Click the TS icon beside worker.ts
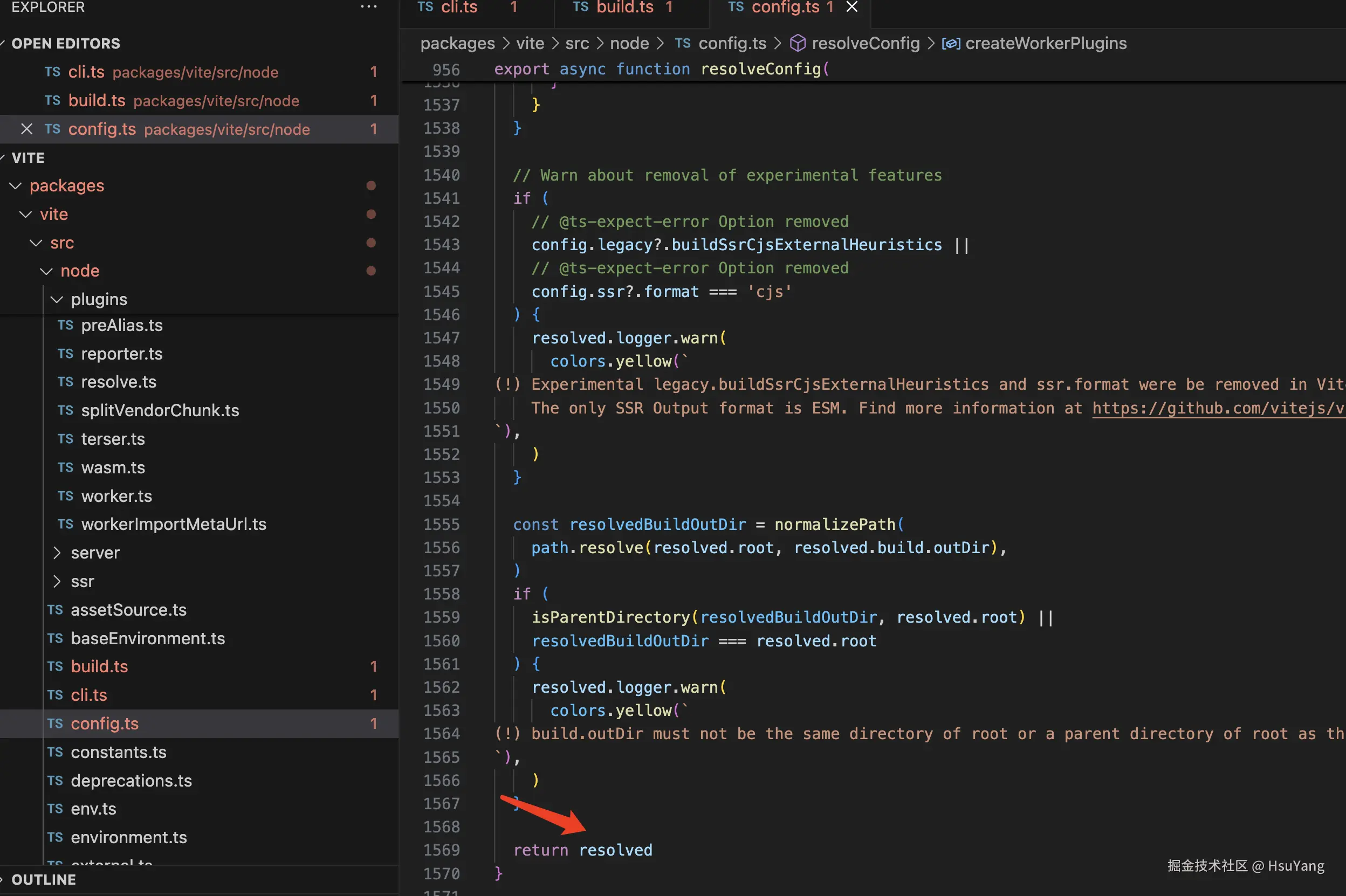The image size is (1346, 896). coord(65,496)
